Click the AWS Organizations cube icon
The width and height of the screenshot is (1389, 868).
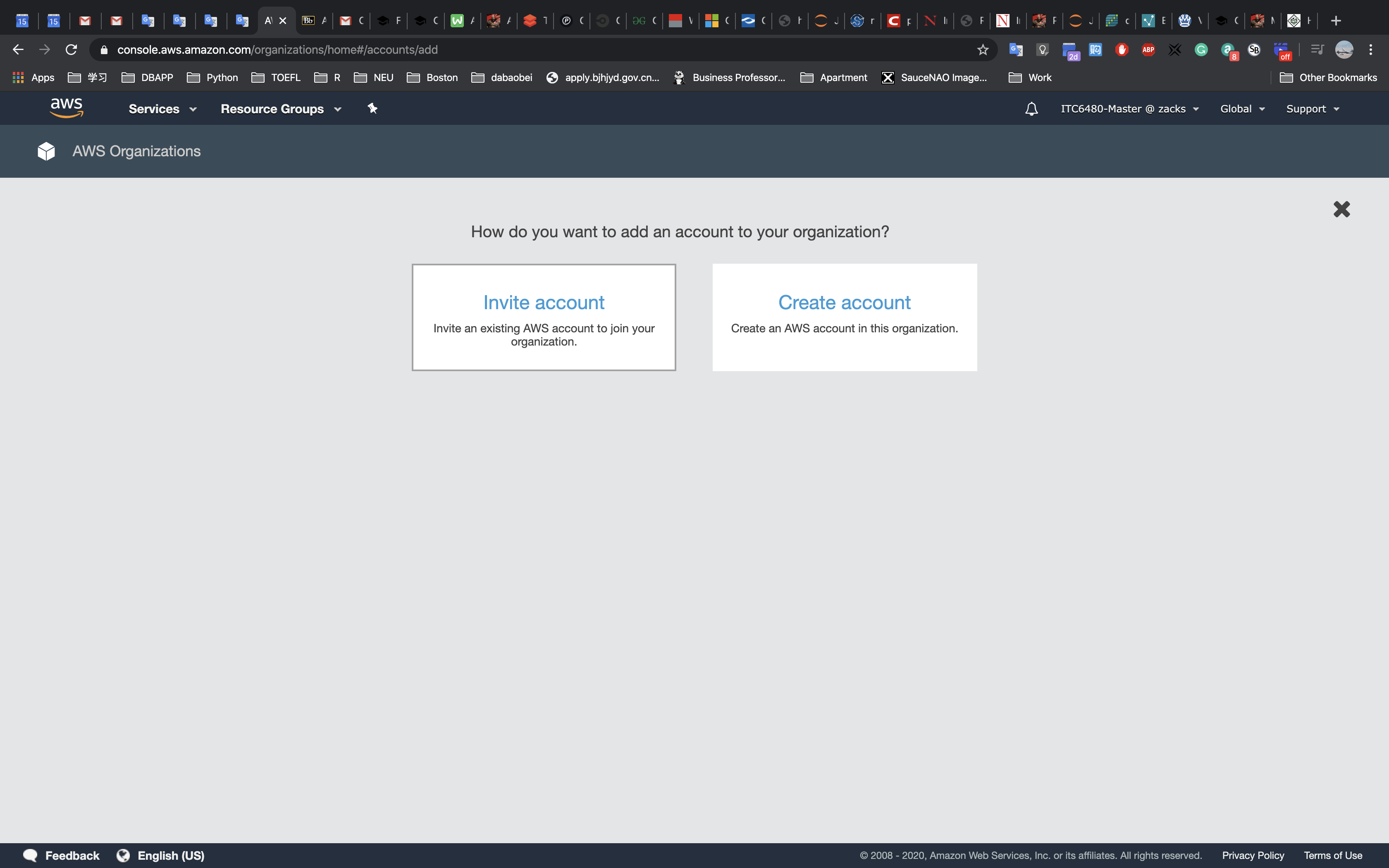tap(46, 151)
